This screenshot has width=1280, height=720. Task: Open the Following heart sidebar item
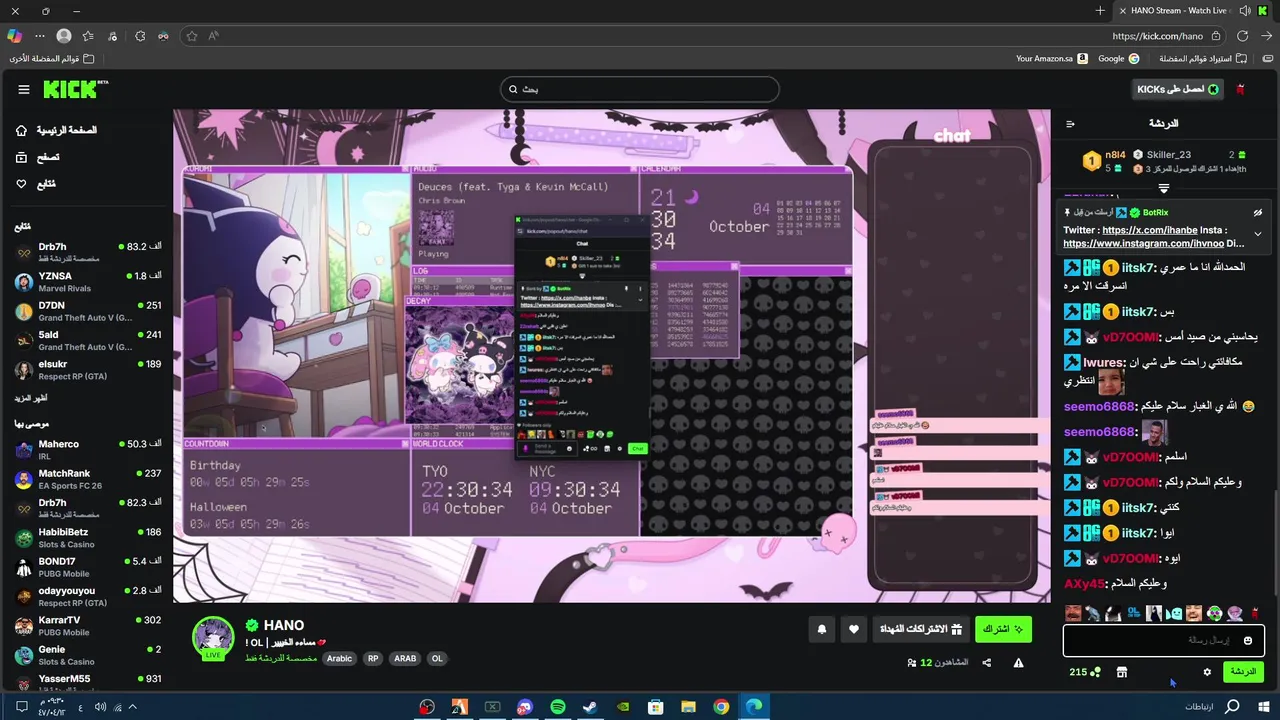tap(35, 184)
